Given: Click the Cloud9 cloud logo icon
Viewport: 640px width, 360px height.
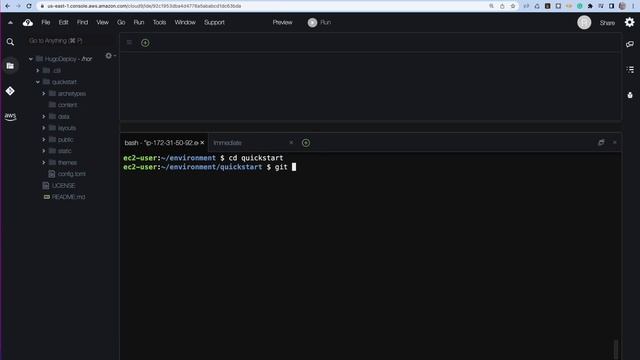Looking at the screenshot, I should click(x=28, y=22).
